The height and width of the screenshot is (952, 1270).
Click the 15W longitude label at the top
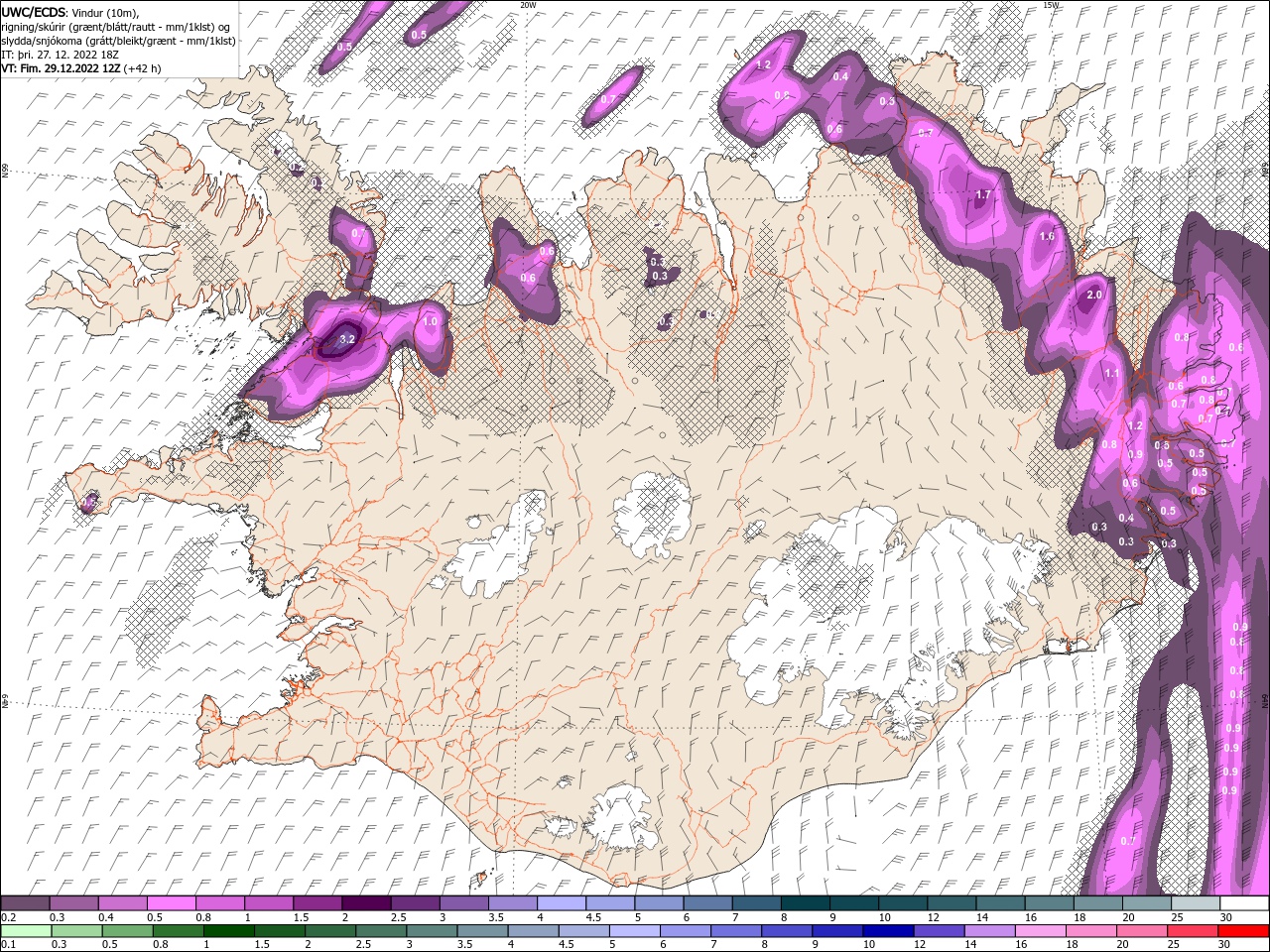pyautogui.click(x=1052, y=5)
